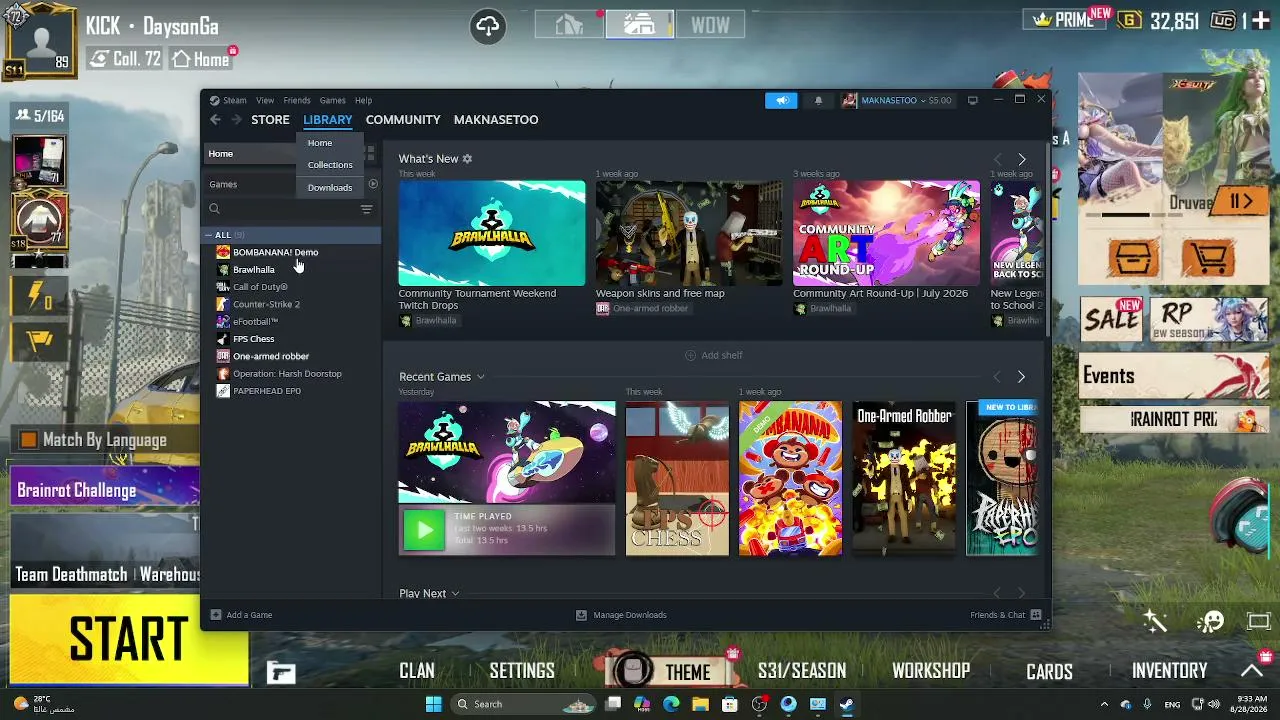Screen dimensions: 1280x720
Task: Open the Friends menu
Action: coord(297,100)
